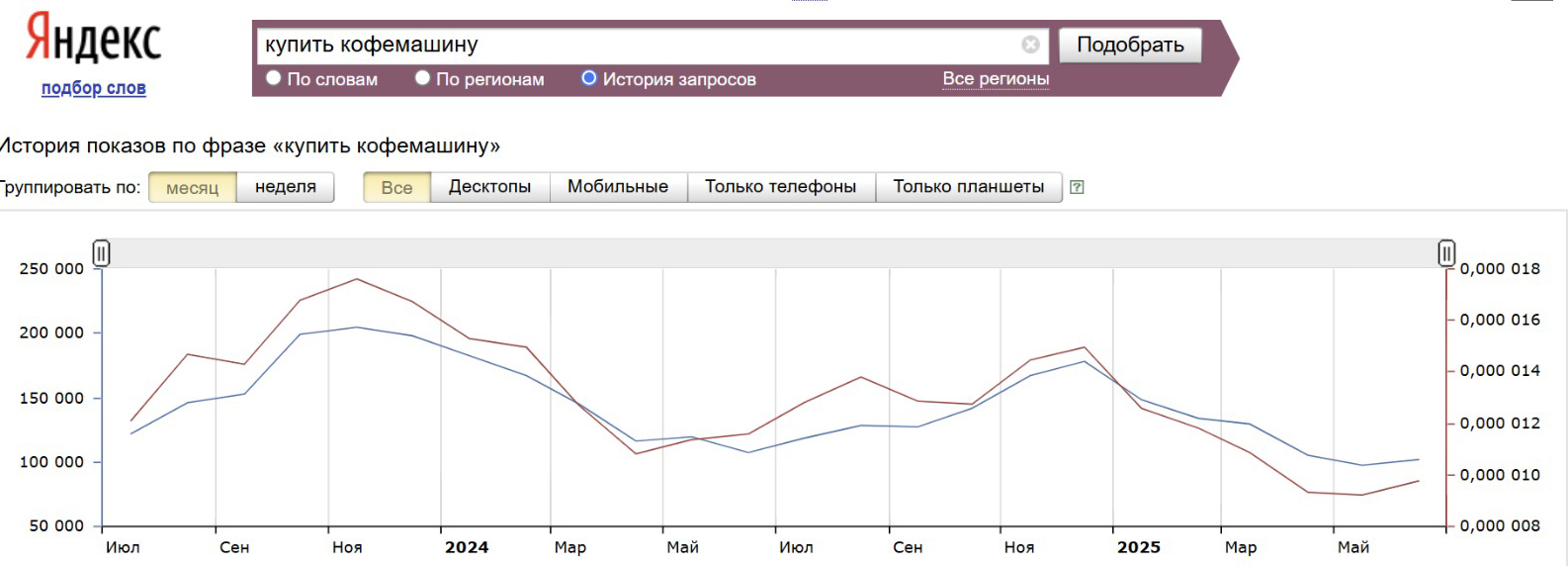
Task: Show 'Только телефоны' statistics
Action: [781, 187]
